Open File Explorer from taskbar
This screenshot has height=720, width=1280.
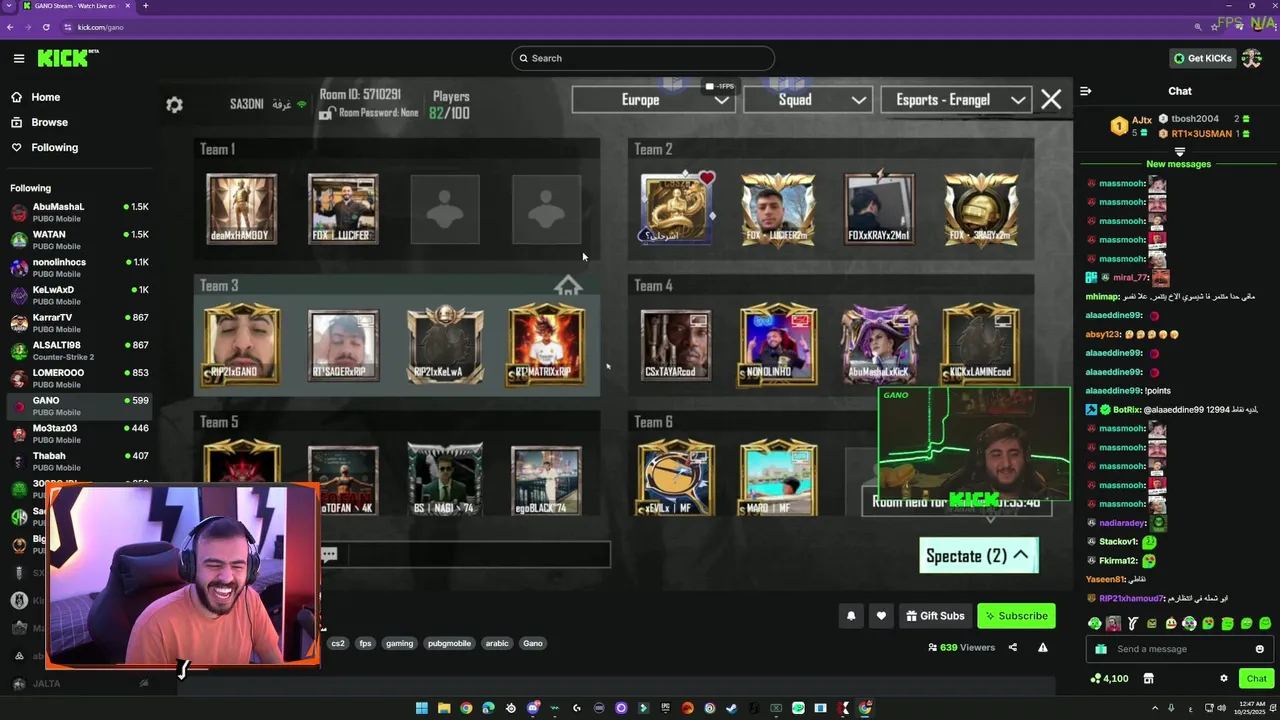[444, 708]
